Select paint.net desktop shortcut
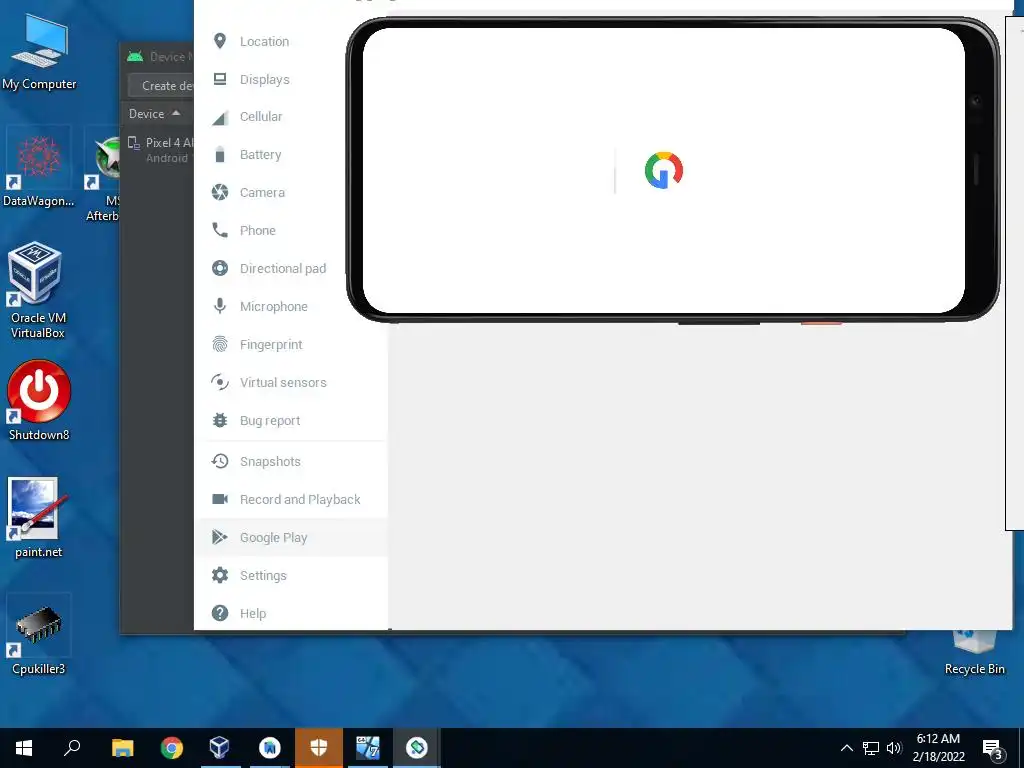 coord(39,517)
